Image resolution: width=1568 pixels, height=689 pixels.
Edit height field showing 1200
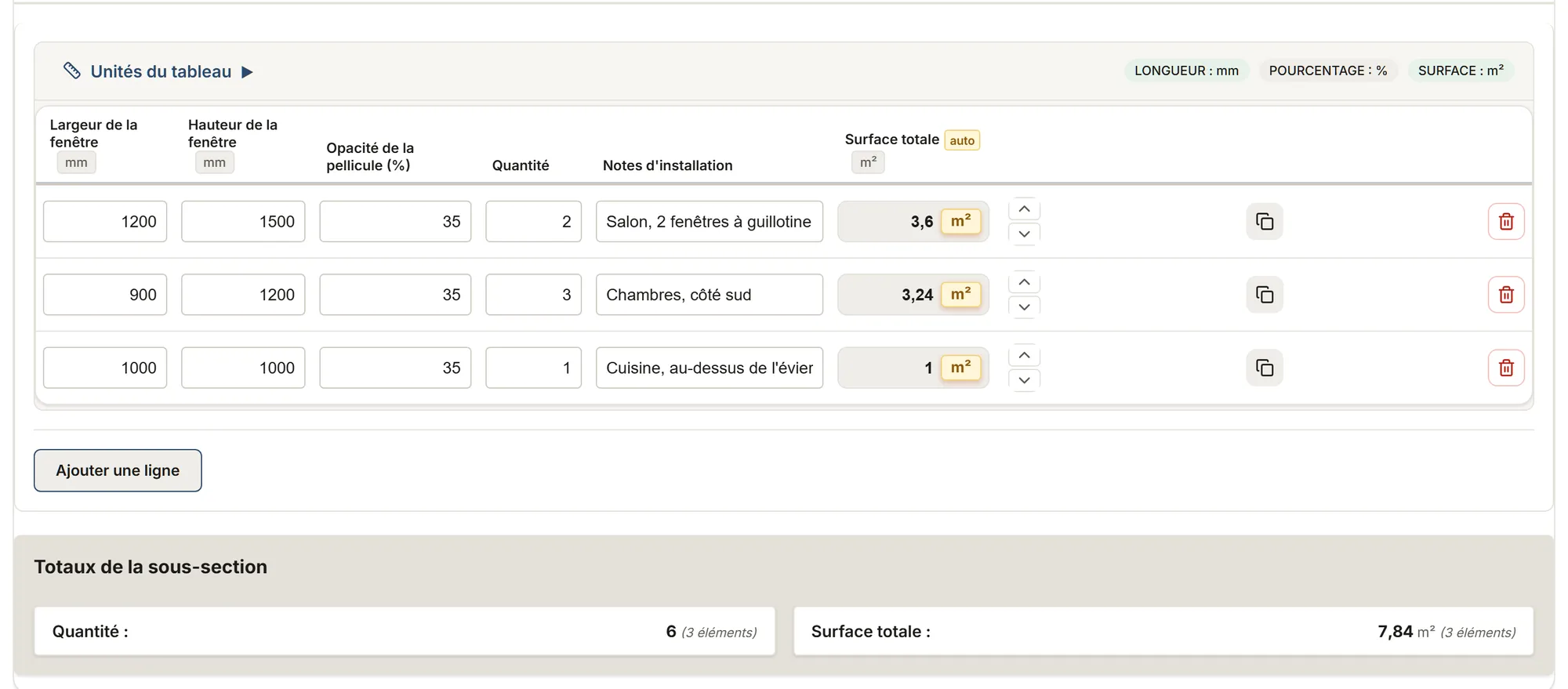pyautogui.click(x=243, y=295)
